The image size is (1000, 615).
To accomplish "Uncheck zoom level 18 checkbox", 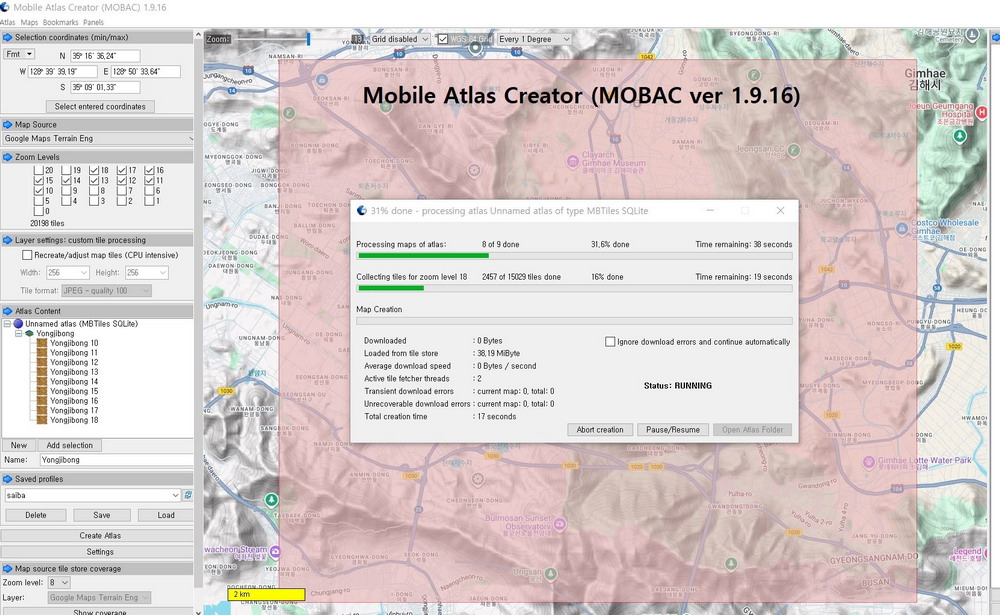I will (x=94, y=170).
